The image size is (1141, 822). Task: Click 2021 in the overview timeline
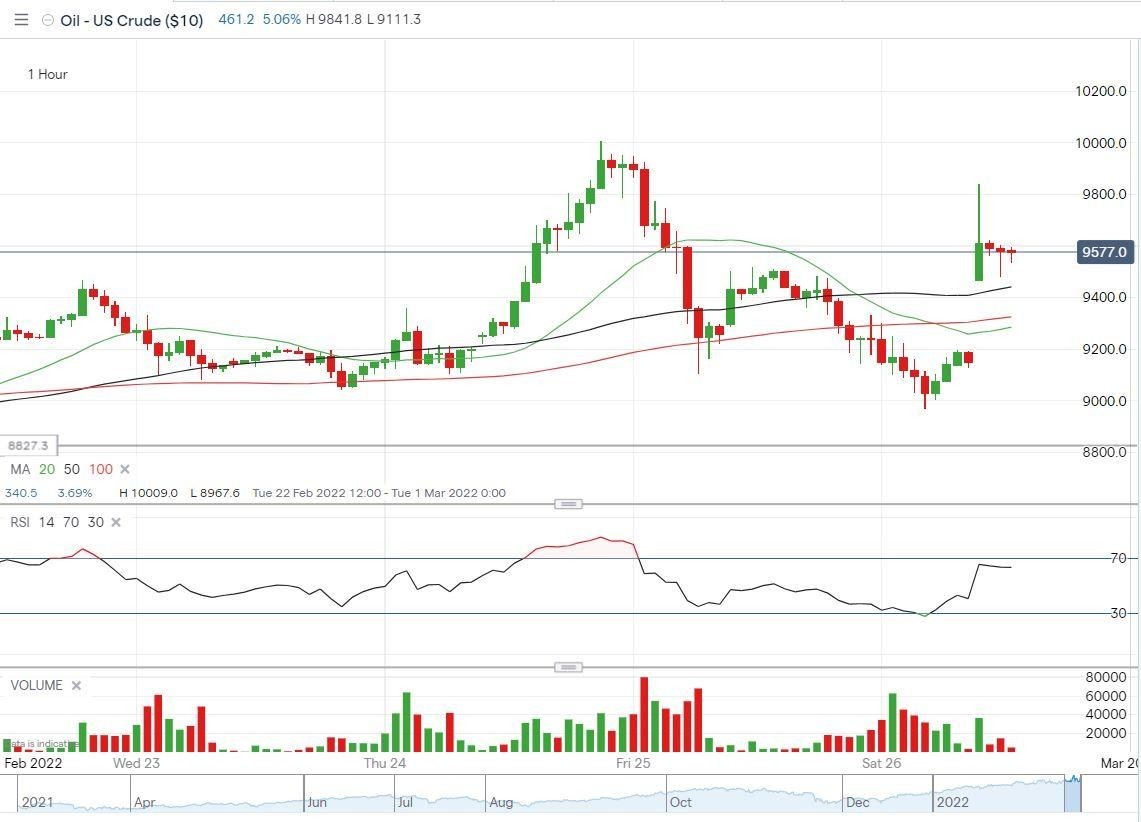tap(37, 802)
